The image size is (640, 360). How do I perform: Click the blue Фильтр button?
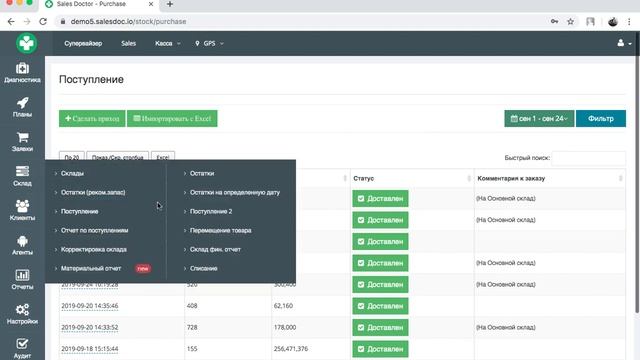click(x=600, y=118)
